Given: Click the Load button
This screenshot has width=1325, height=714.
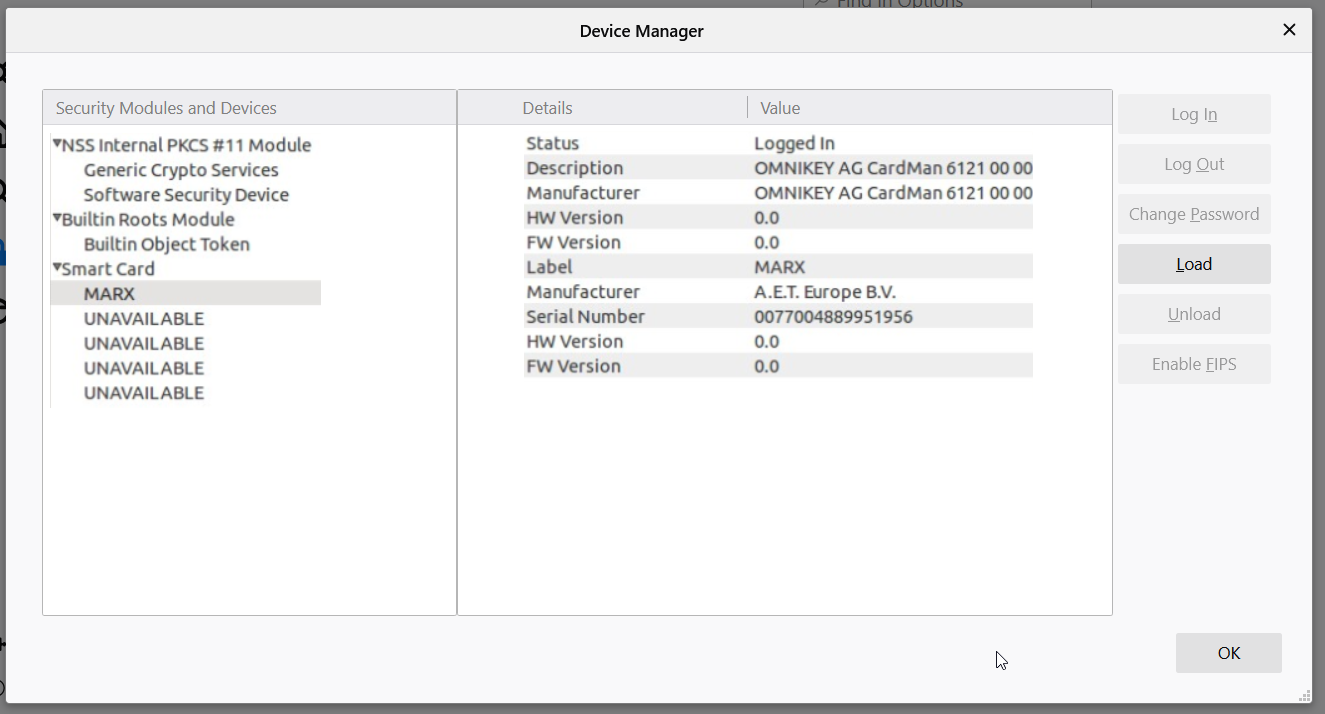Looking at the screenshot, I should (x=1194, y=264).
